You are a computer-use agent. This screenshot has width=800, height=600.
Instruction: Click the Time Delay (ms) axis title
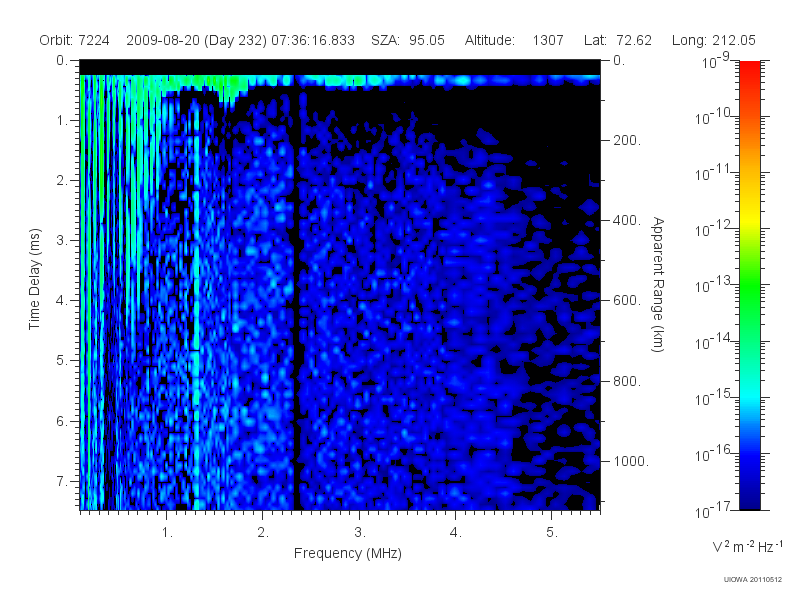[x=34, y=279]
